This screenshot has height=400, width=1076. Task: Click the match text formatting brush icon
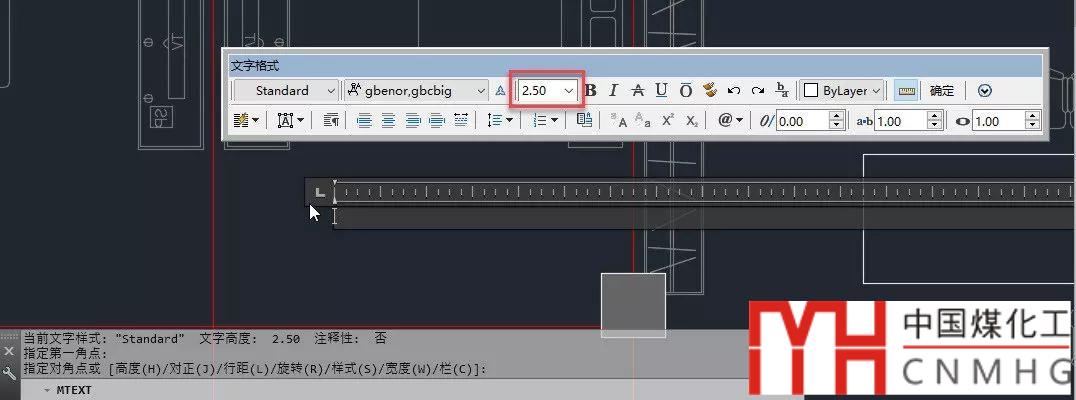[710, 91]
